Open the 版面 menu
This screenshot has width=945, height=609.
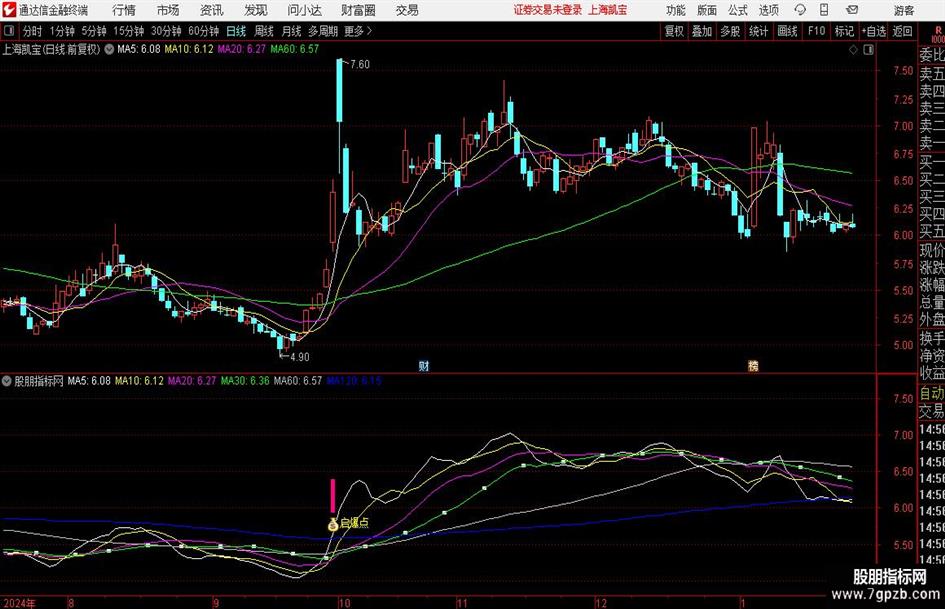coord(707,10)
